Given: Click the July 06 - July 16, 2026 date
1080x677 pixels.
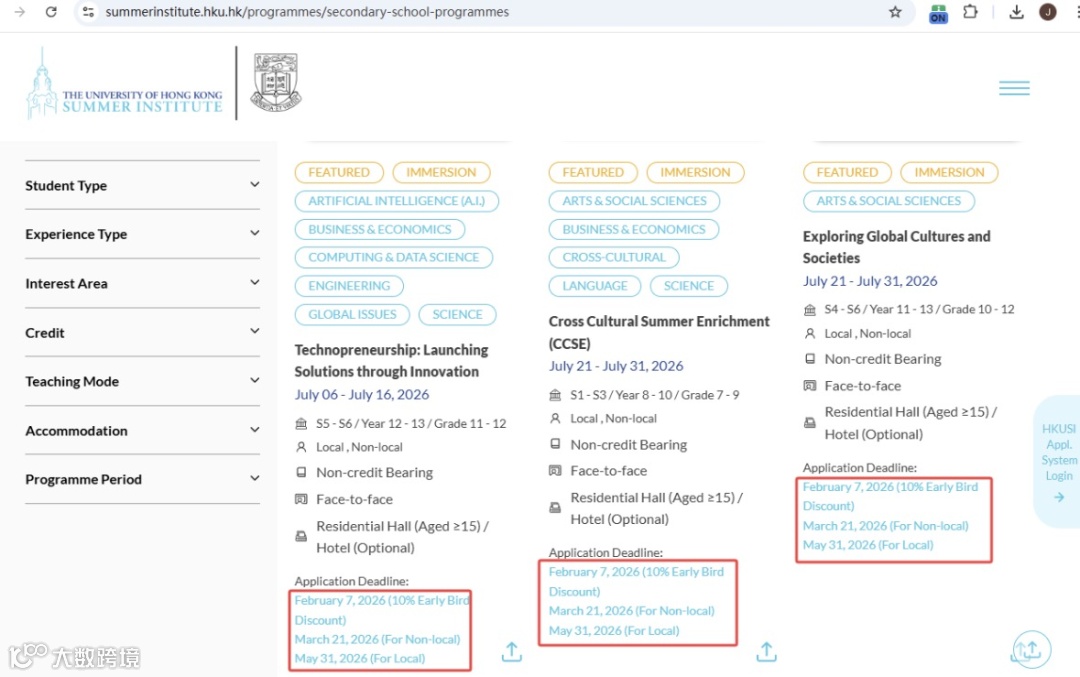Looking at the screenshot, I should [362, 395].
